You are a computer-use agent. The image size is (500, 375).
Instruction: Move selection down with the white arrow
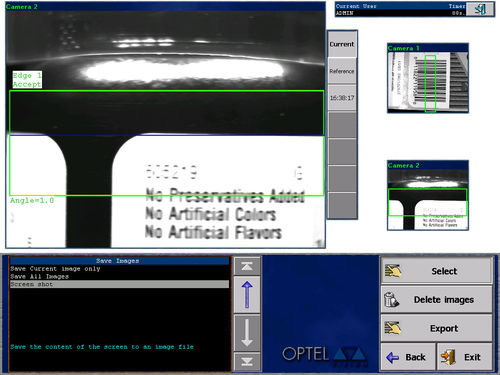tap(247, 332)
